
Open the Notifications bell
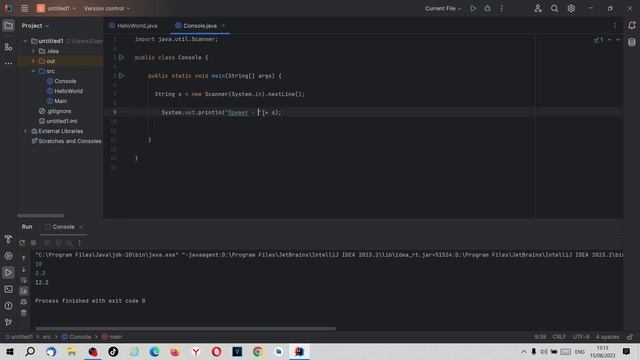(632, 25)
